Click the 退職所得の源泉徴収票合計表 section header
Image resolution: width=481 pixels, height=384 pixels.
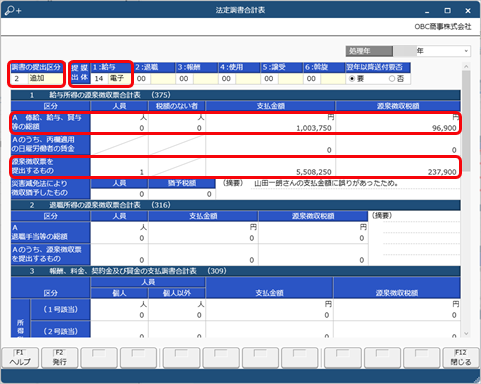pos(236,205)
